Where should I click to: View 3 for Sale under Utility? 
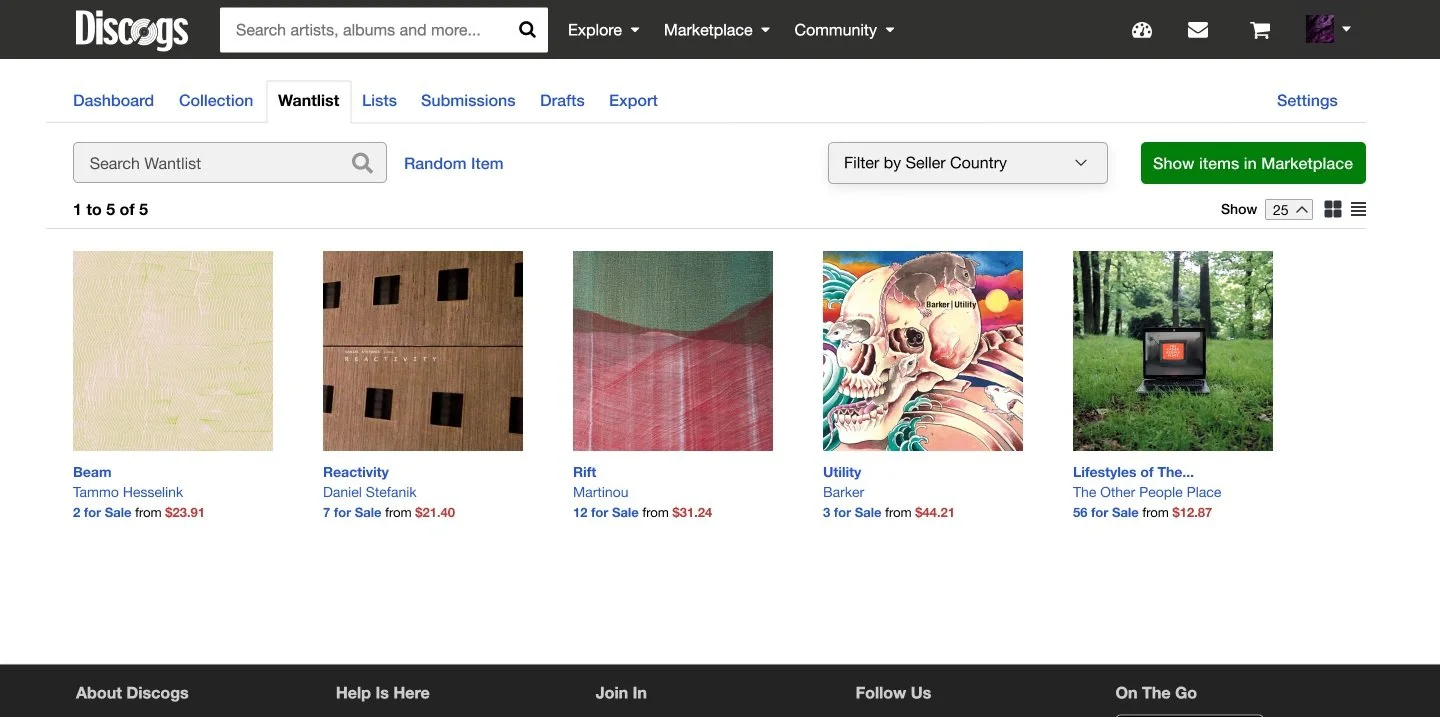pyautogui.click(x=852, y=512)
